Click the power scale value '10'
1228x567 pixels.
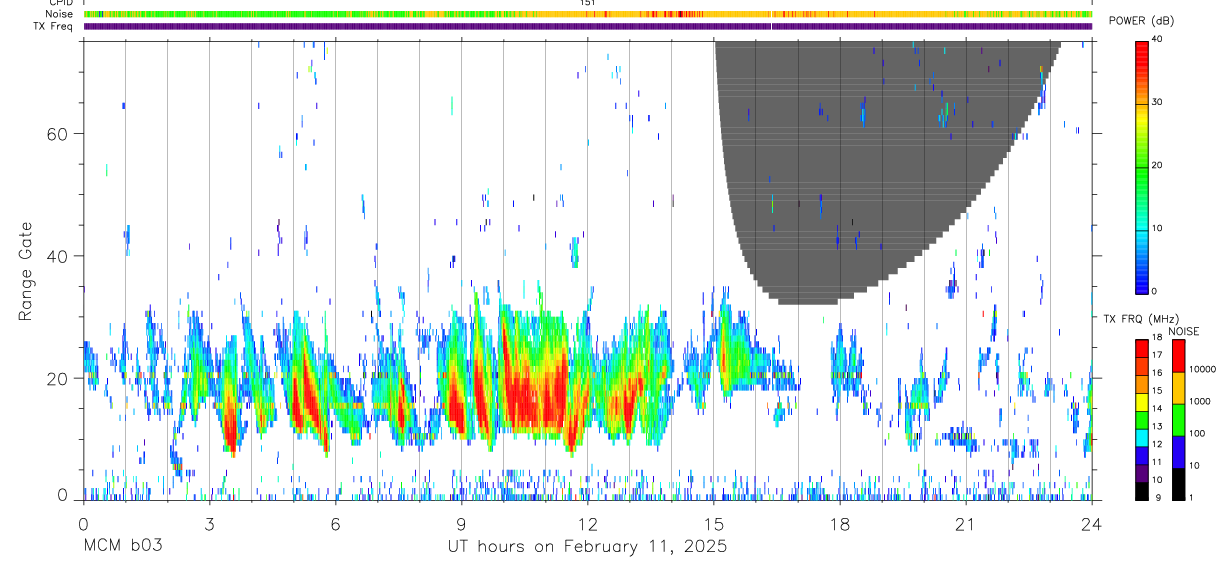click(1157, 229)
